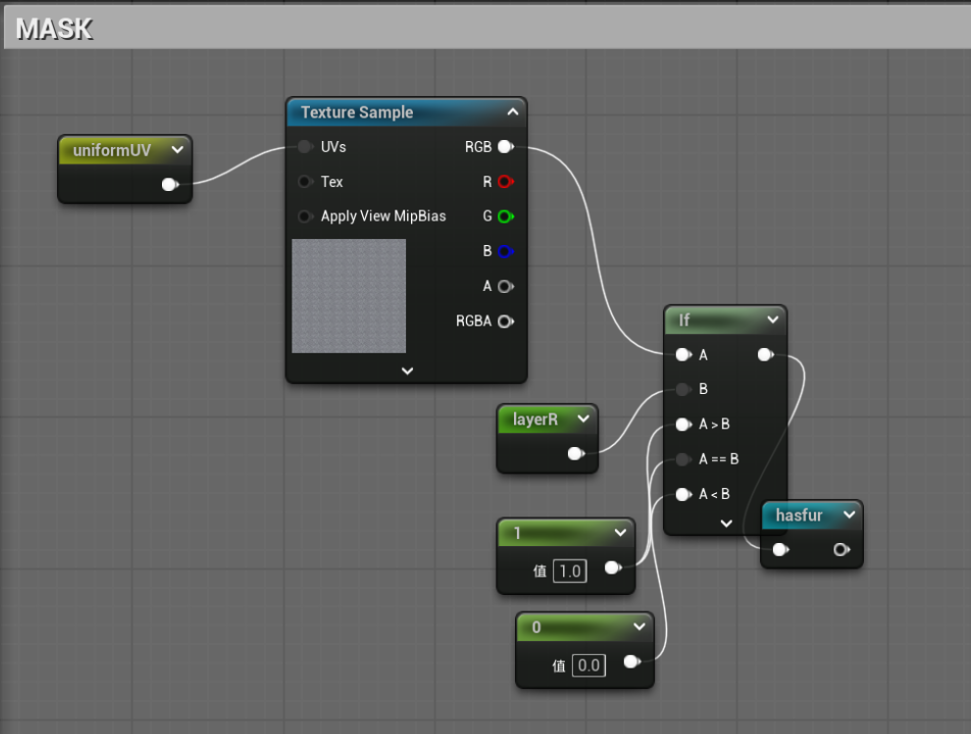Select the Texture Sample node title
The height and width of the screenshot is (734, 971).
pos(357,112)
